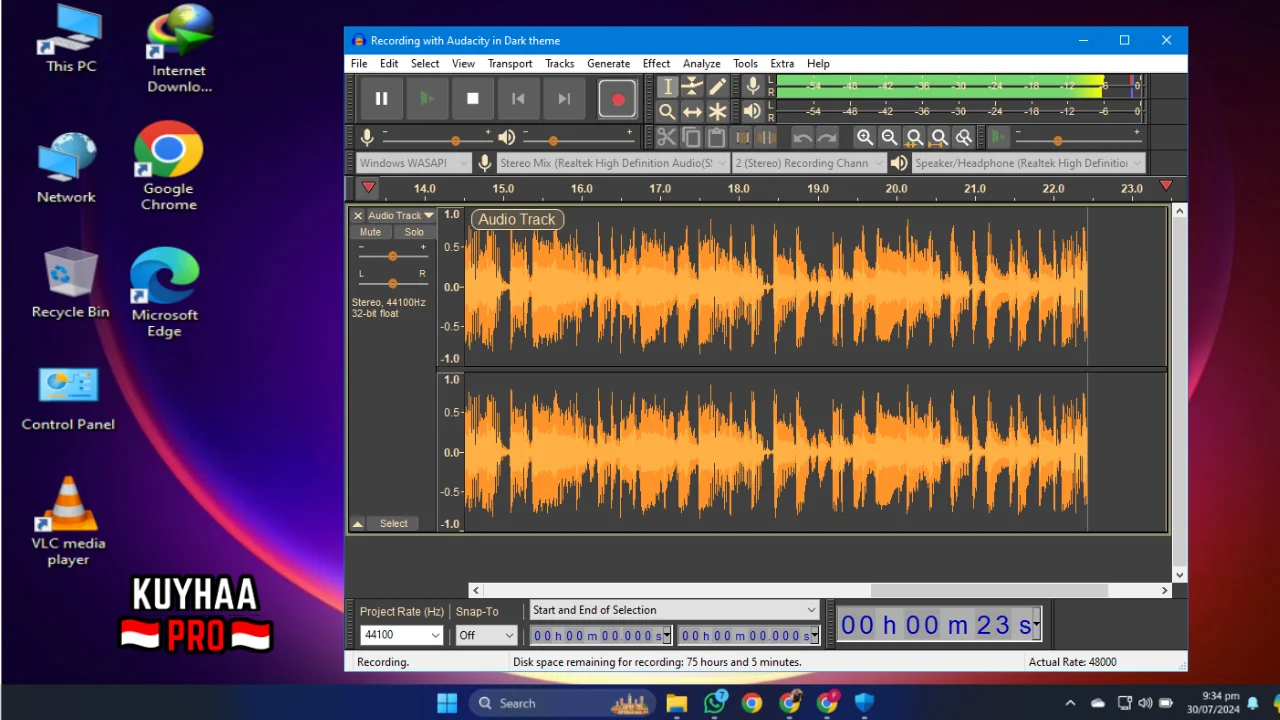The image size is (1280, 720).
Task: Click the selection end time field
Action: [x=748, y=635]
